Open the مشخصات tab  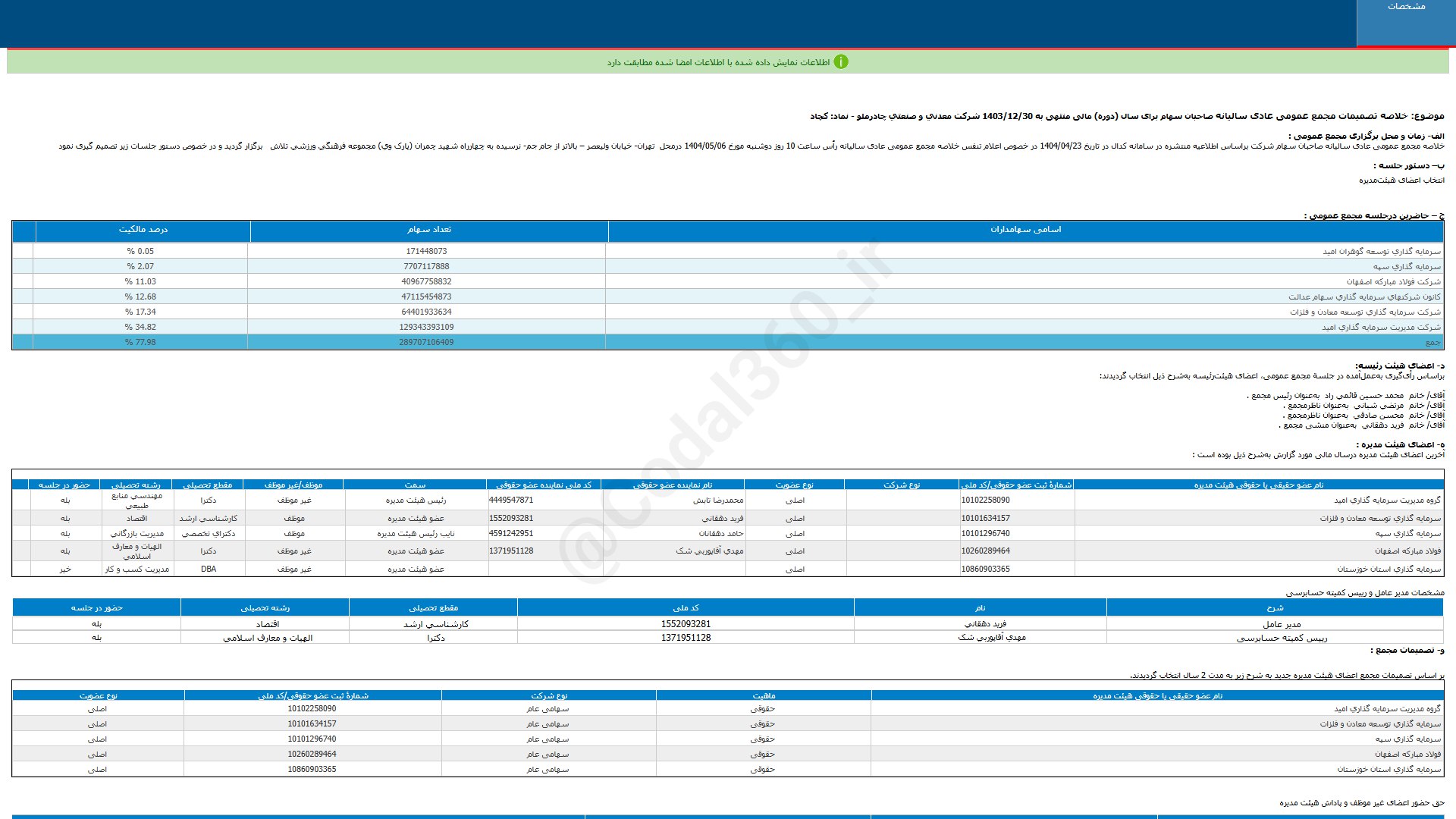pyautogui.click(x=1406, y=23)
